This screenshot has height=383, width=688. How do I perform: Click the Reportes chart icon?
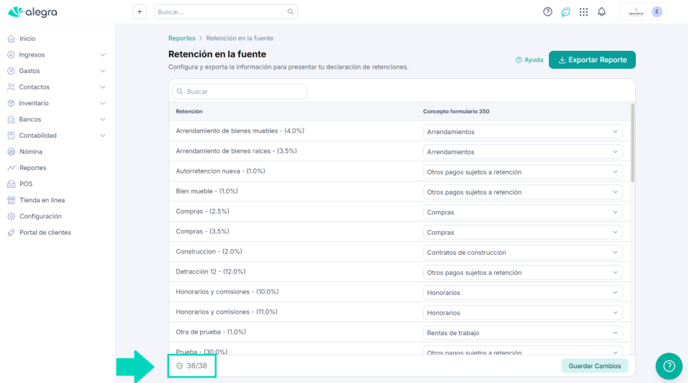coord(11,168)
